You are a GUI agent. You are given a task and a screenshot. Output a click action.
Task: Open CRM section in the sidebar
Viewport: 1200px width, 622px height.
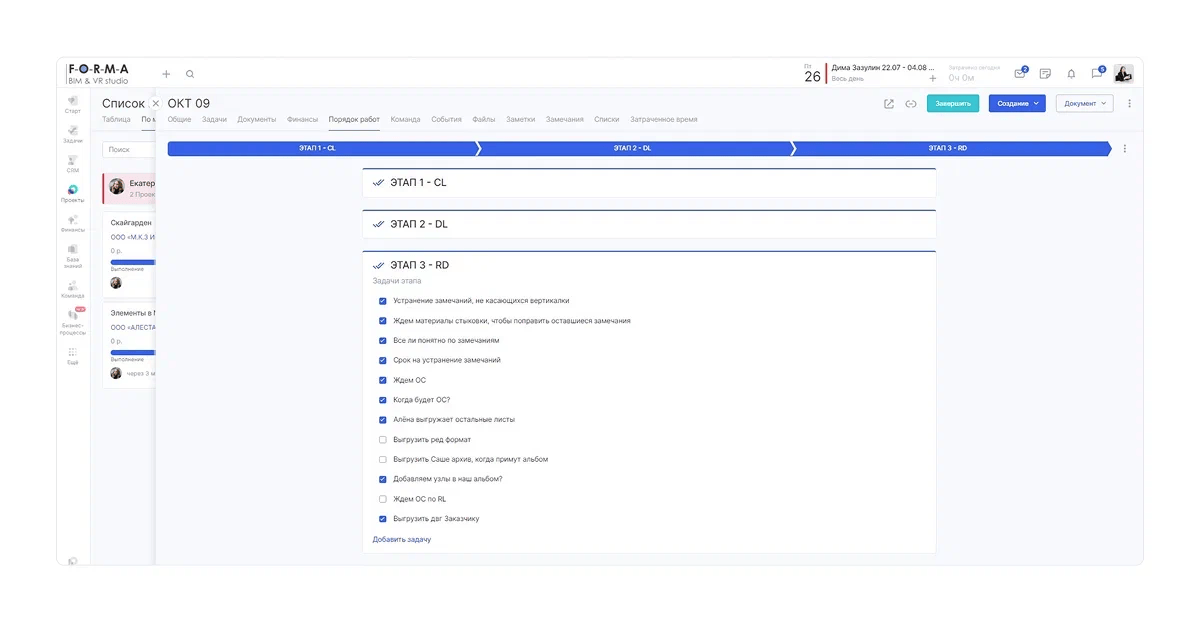[73, 164]
